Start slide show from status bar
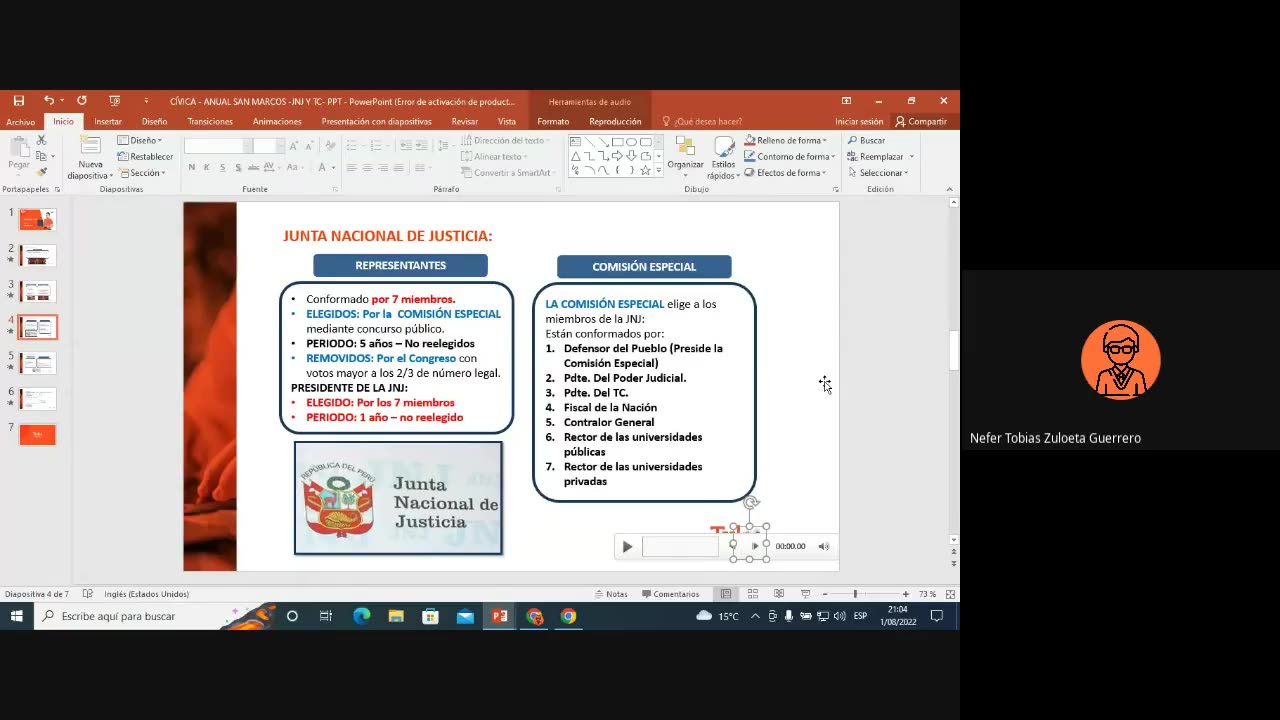 pos(805,594)
